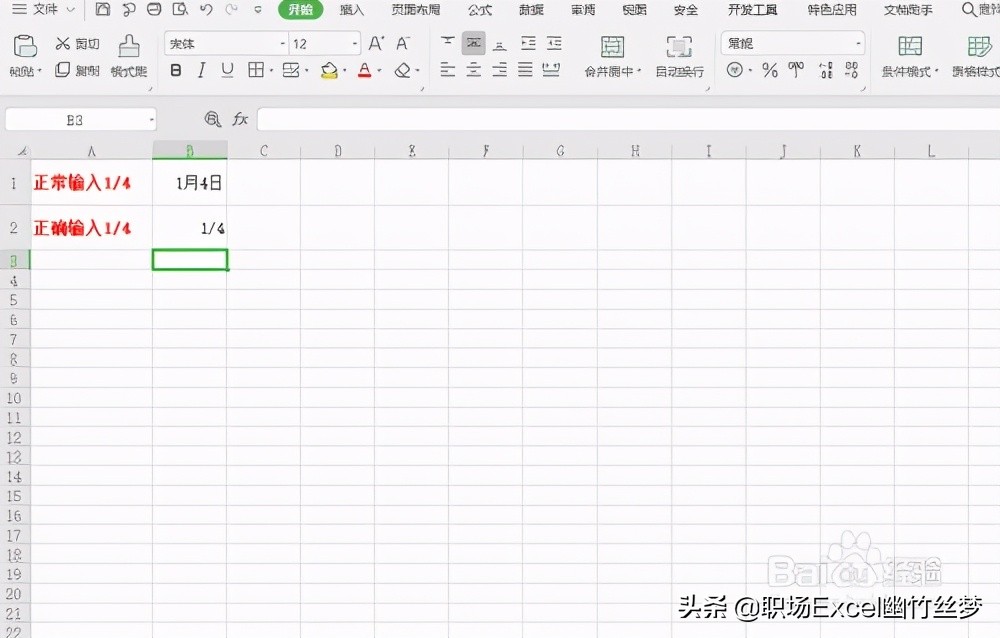Select the column C header
Screen dimensions: 1000x638
(x=263, y=151)
